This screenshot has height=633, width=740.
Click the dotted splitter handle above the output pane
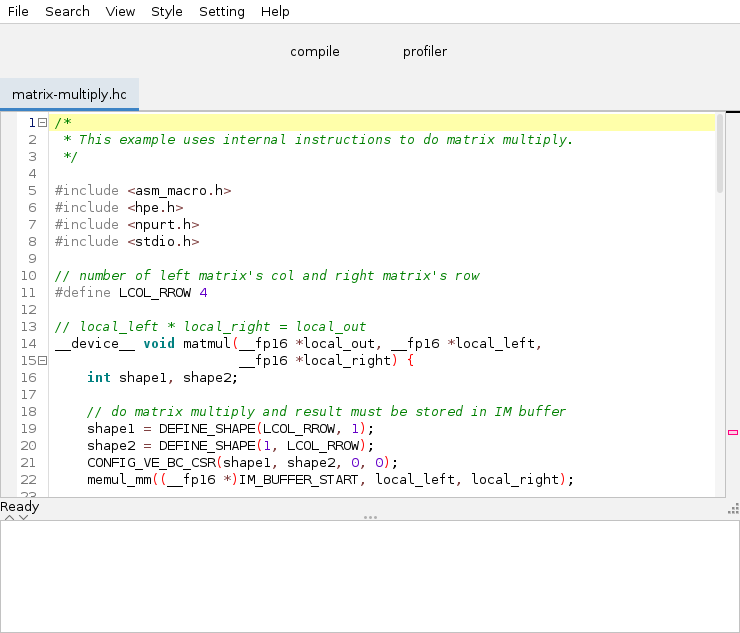(370, 517)
